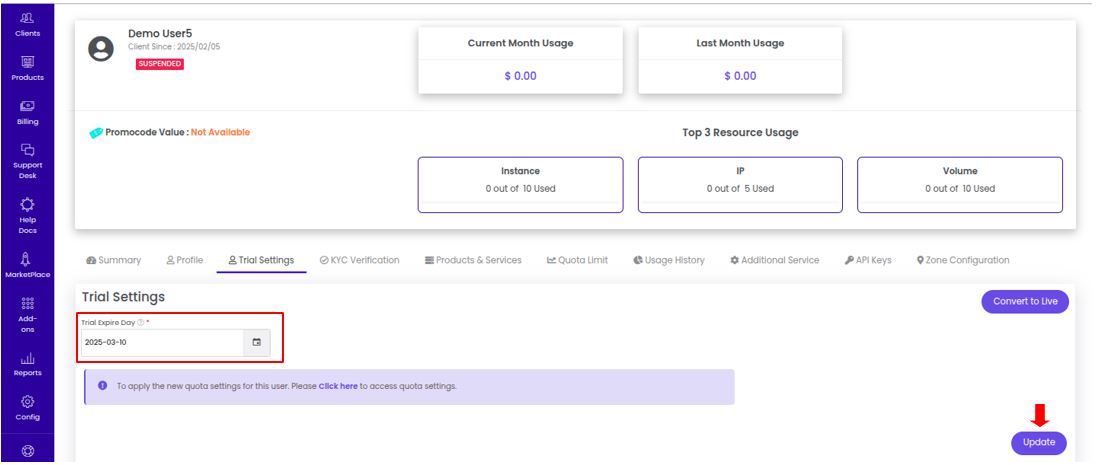The height and width of the screenshot is (465, 1098).
Task: Click the Trial Expire Day date field
Action: 162,342
